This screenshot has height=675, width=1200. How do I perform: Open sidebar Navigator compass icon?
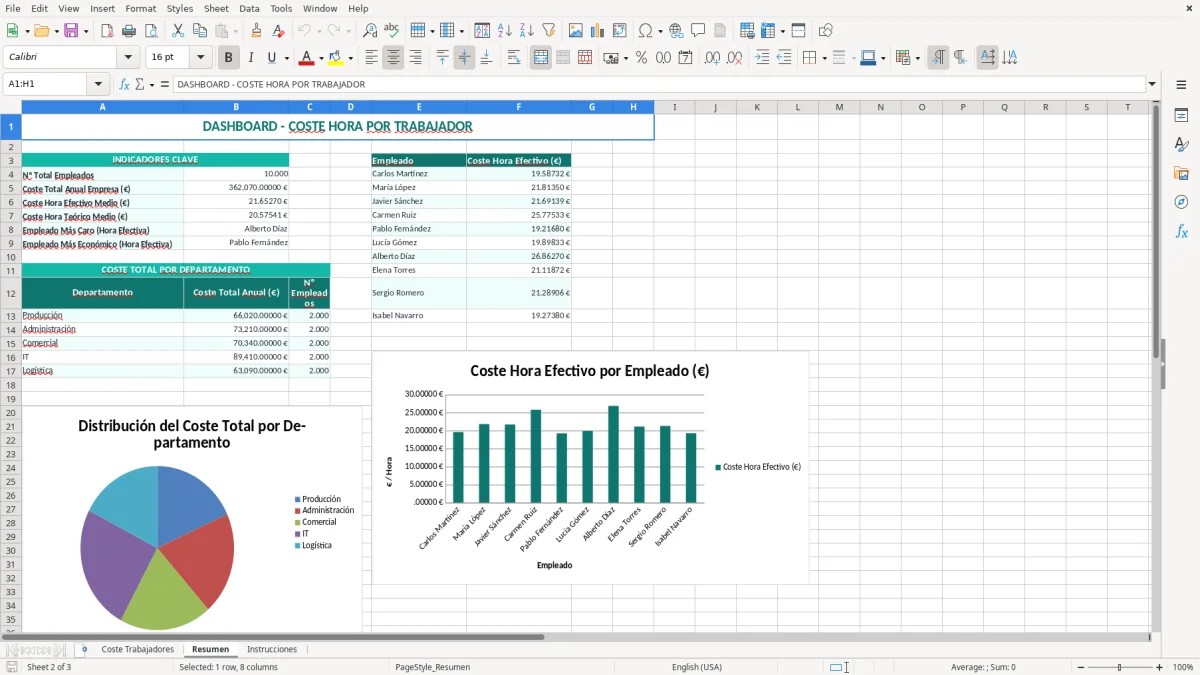(1181, 202)
